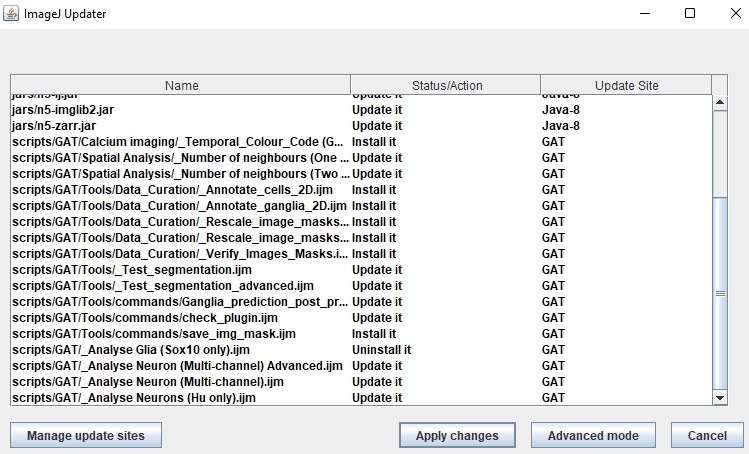
Task: Sort list by Name column header
Action: click(181, 86)
